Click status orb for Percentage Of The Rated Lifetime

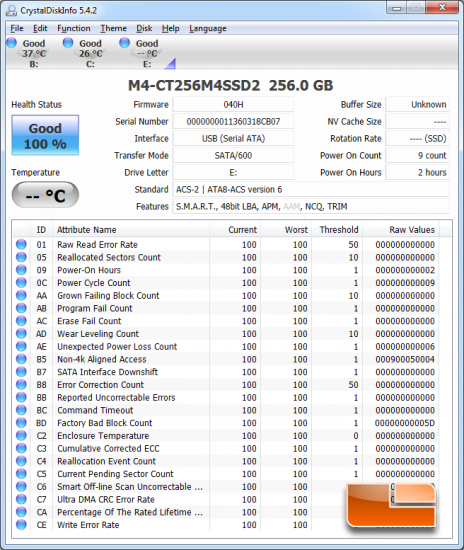tap(21, 512)
